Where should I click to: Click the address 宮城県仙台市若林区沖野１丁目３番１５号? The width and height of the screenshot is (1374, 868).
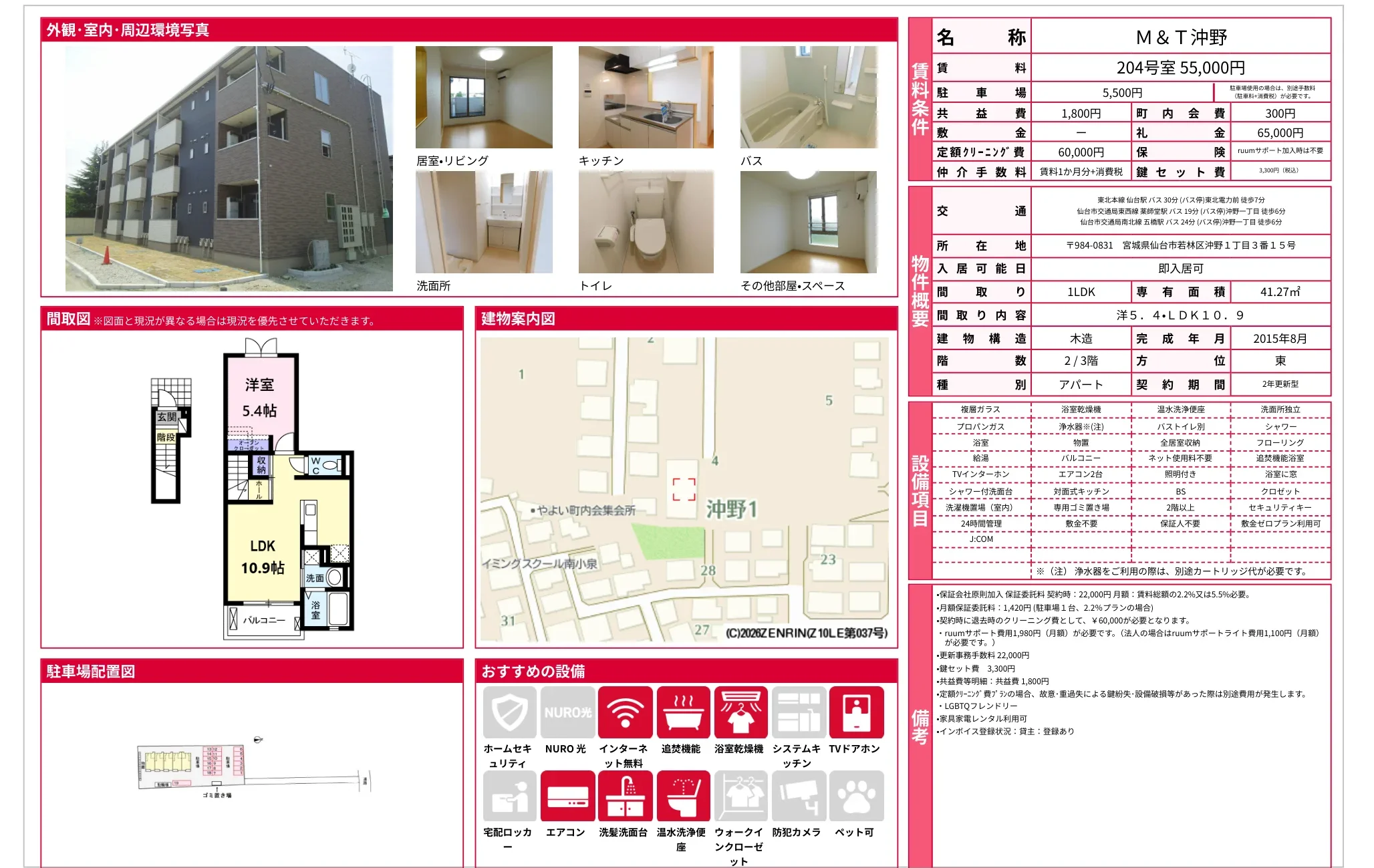click(1208, 245)
